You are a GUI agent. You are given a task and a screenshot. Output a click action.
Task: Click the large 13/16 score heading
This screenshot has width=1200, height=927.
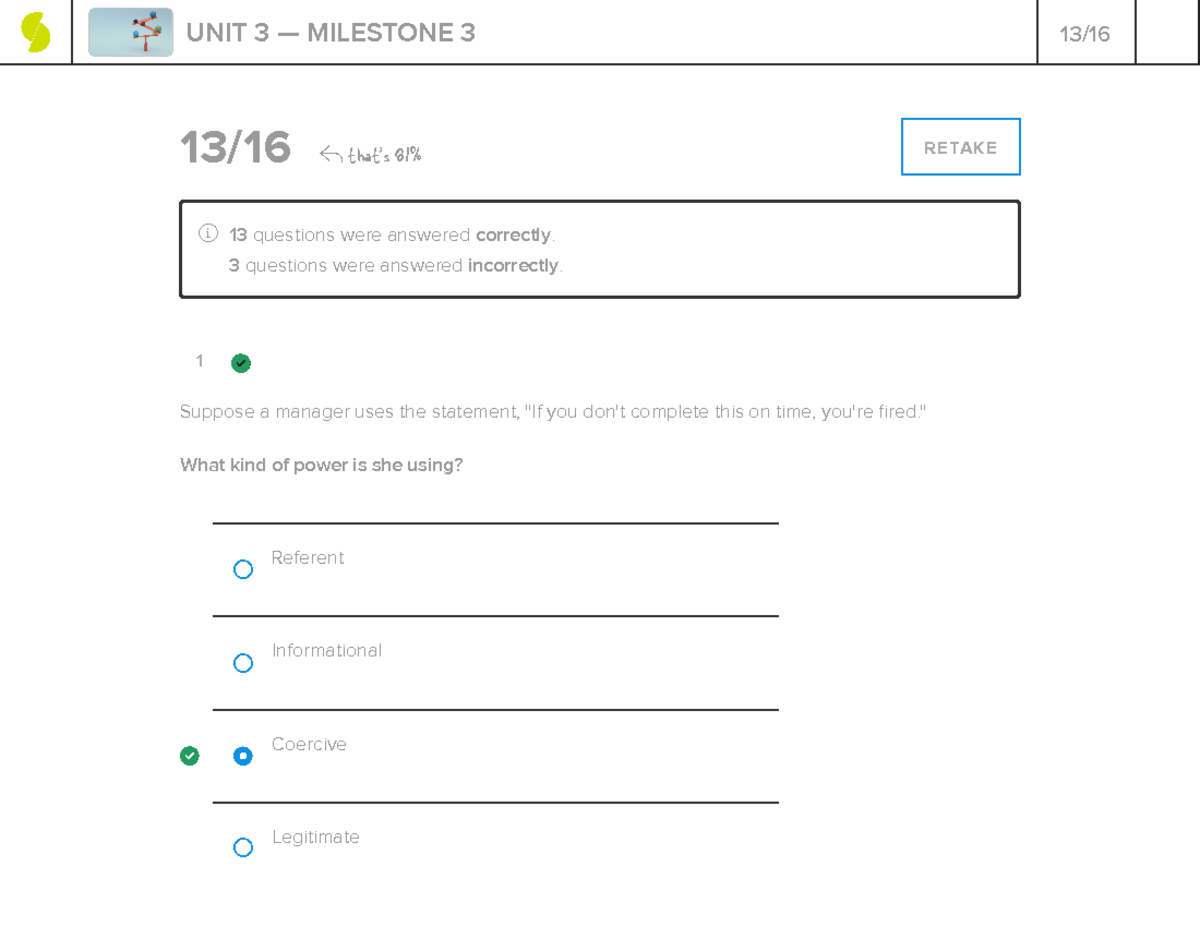[235, 148]
